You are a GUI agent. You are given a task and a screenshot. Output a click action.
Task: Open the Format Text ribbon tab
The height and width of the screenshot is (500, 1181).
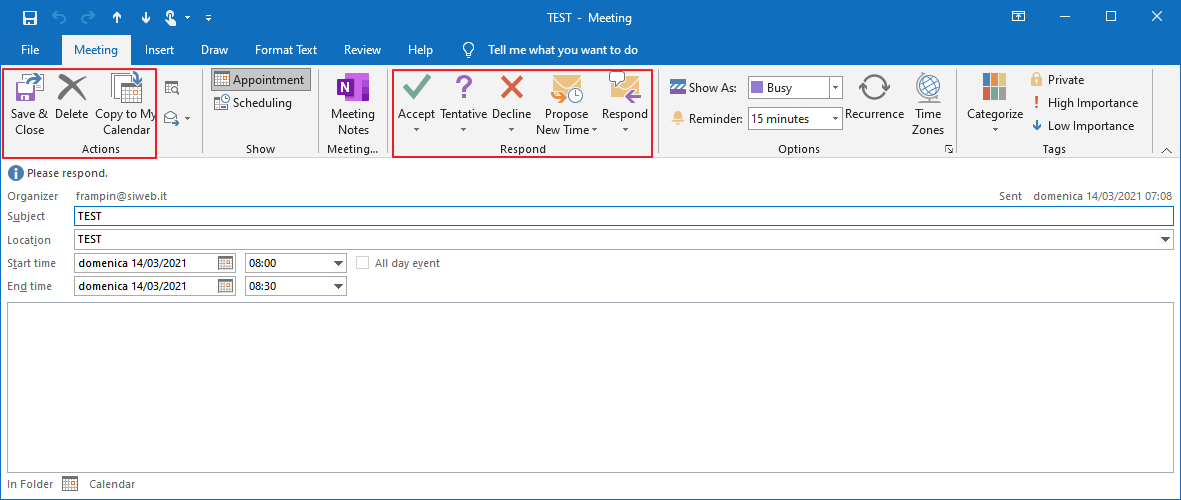(x=286, y=50)
